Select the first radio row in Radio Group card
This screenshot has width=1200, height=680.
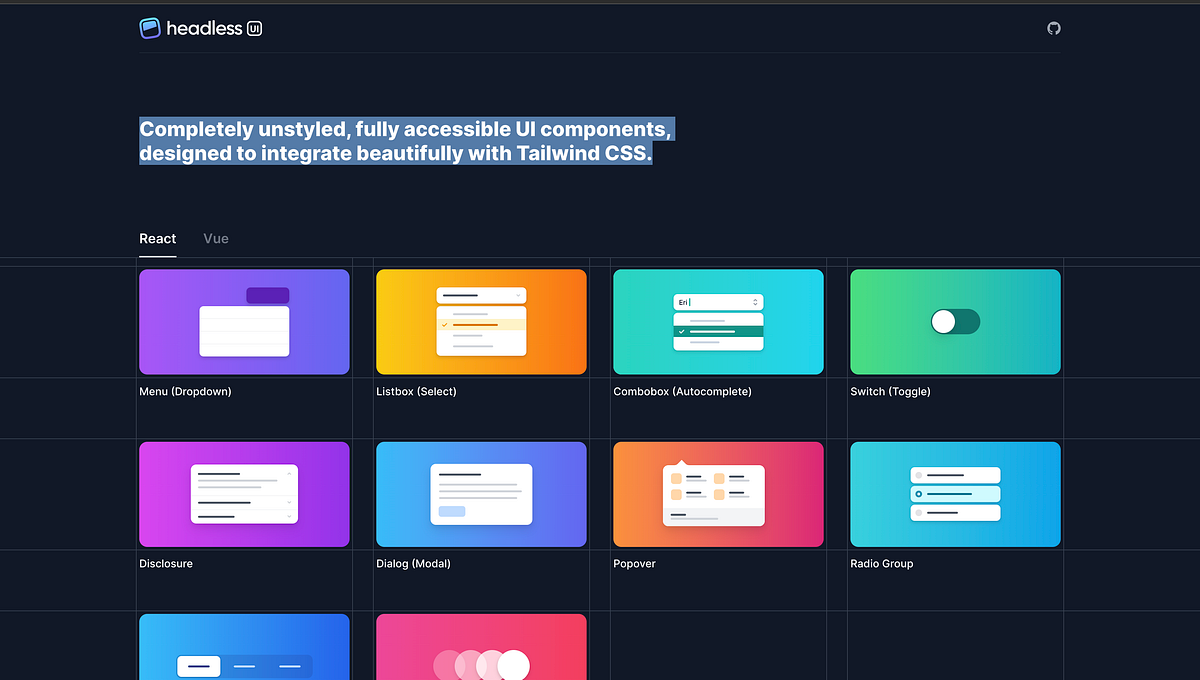coord(955,475)
